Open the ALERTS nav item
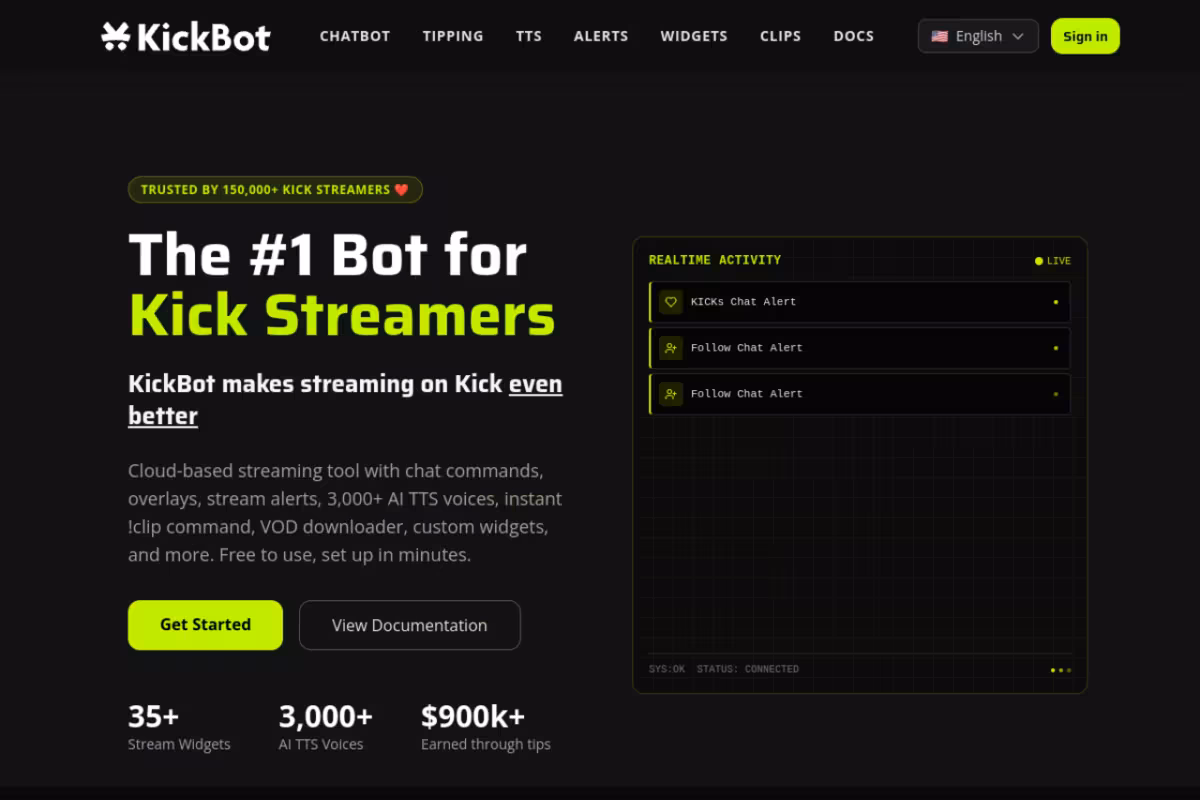This screenshot has height=800, width=1200. pyautogui.click(x=601, y=36)
